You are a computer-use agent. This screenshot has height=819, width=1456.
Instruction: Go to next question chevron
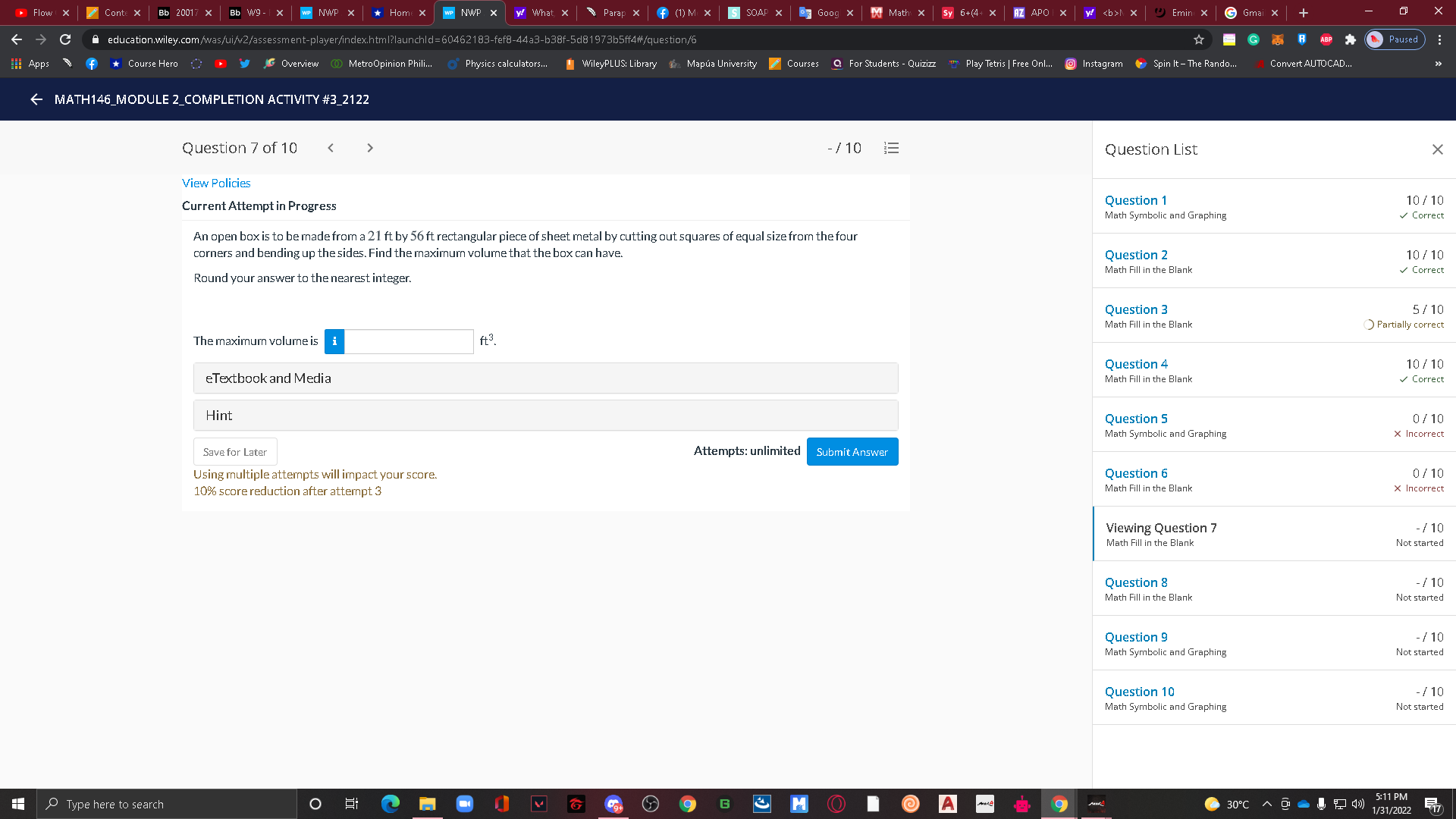pos(370,148)
